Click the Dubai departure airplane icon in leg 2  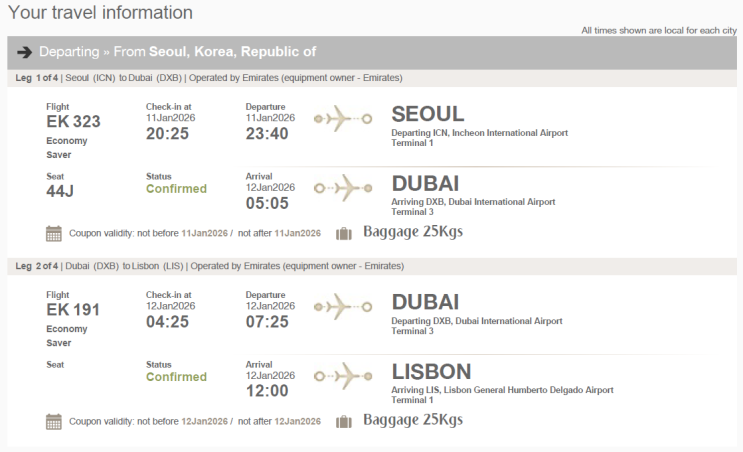[342, 306]
